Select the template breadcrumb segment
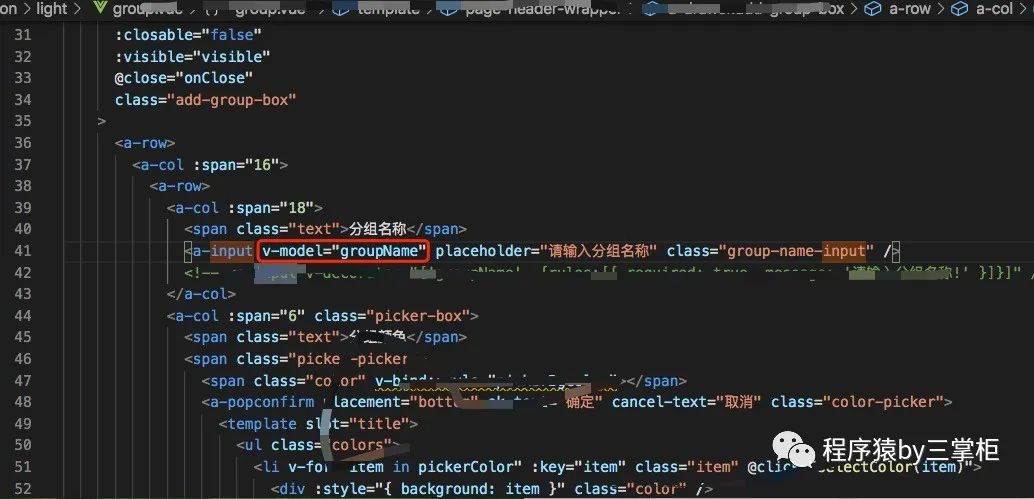The image size is (1034, 499). coord(388,9)
